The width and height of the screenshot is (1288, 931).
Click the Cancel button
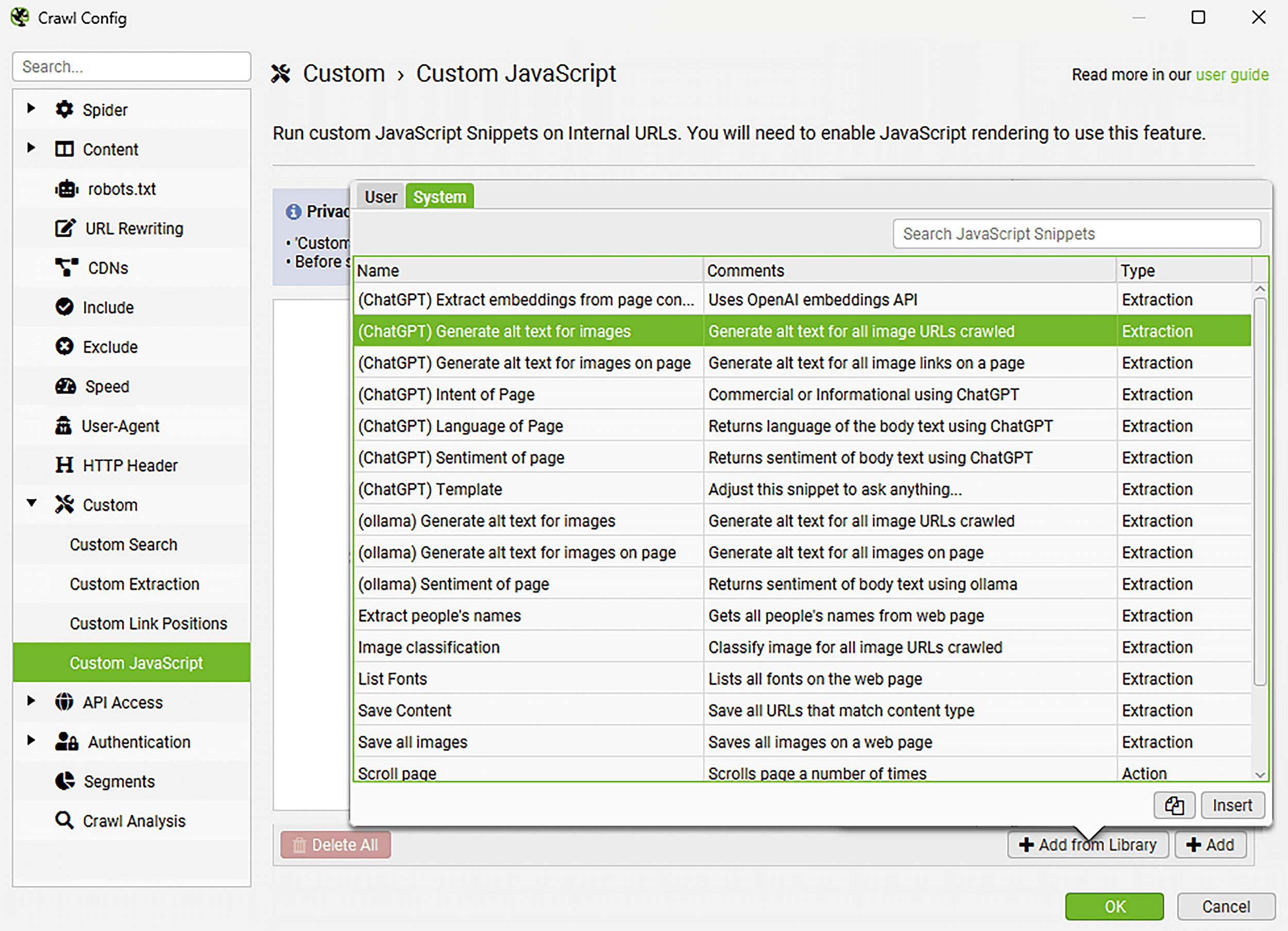pyautogui.click(x=1226, y=907)
